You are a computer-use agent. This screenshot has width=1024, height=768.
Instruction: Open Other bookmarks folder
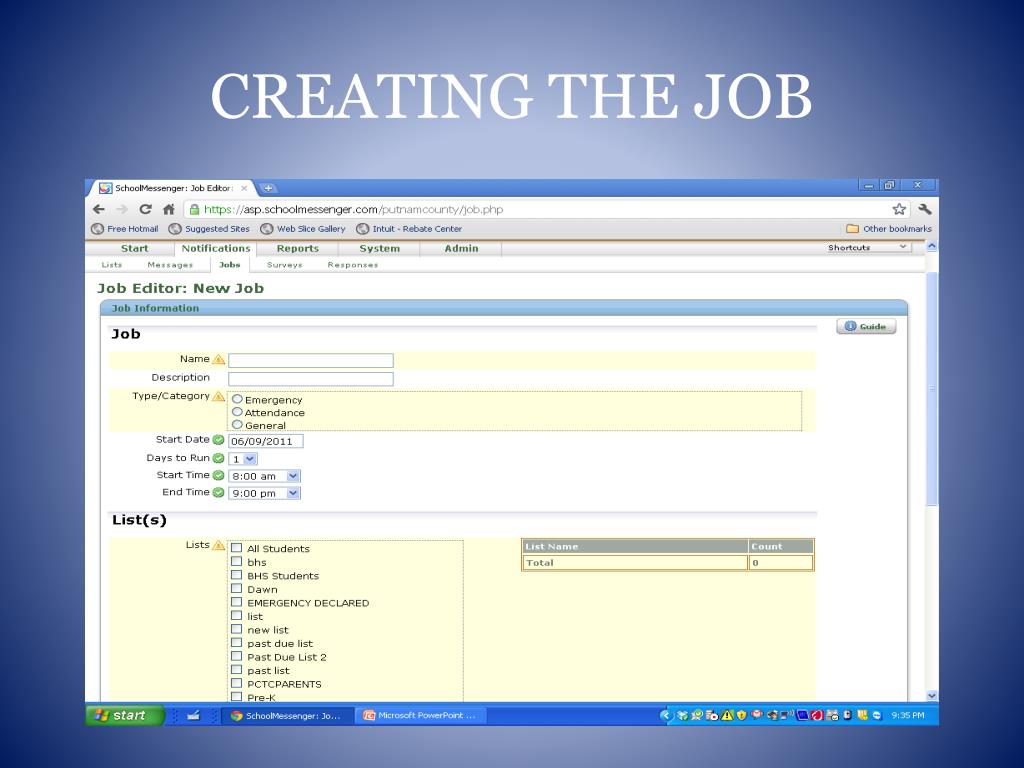[889, 229]
